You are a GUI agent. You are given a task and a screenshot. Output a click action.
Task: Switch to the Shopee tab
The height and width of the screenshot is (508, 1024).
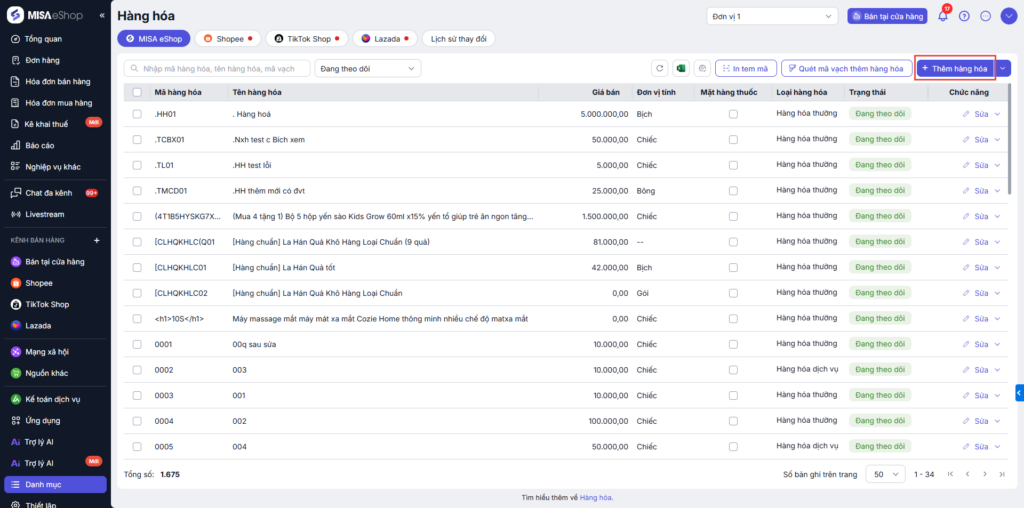pyautogui.click(x=227, y=39)
